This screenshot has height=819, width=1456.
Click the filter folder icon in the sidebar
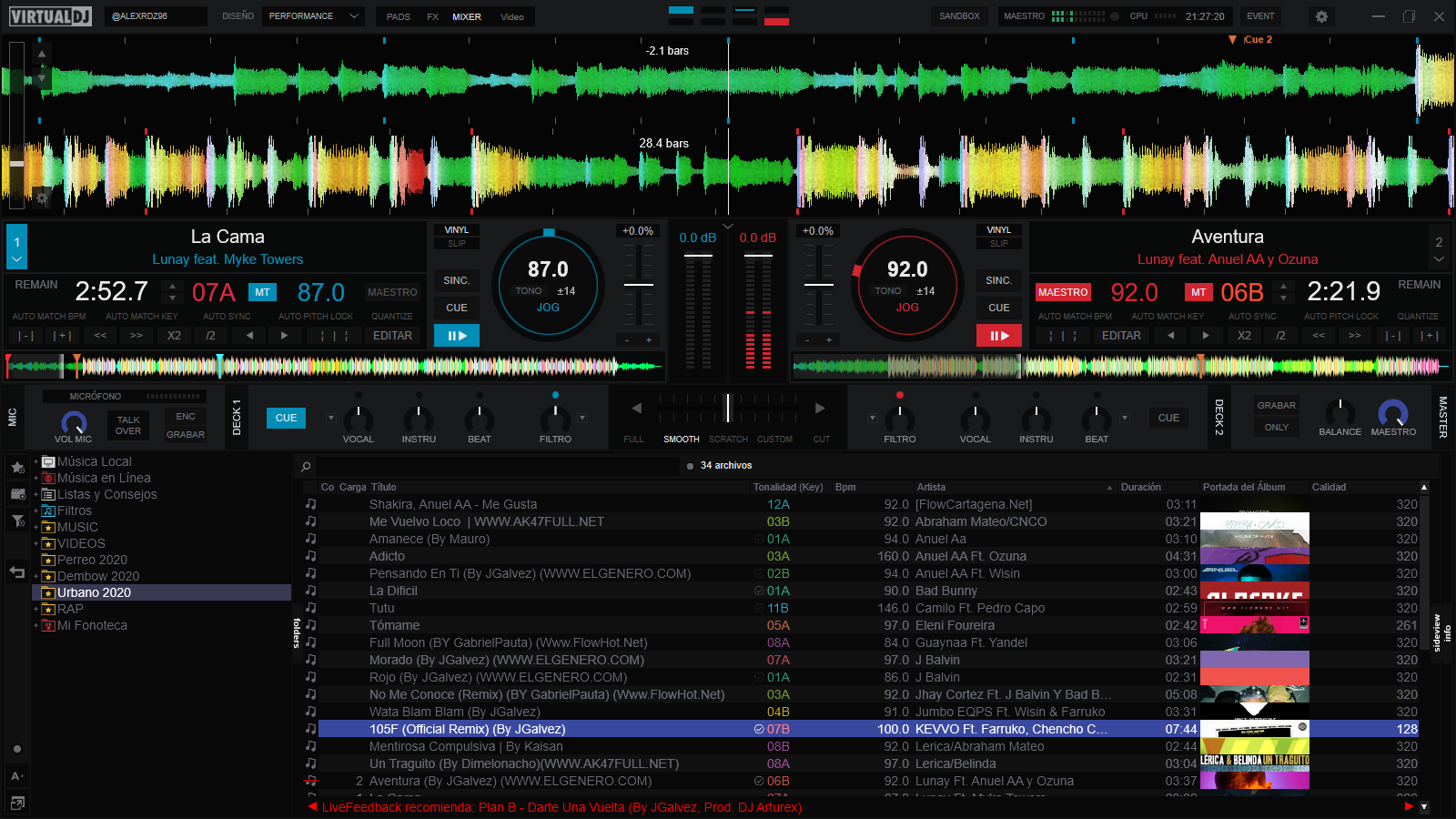click(x=17, y=521)
